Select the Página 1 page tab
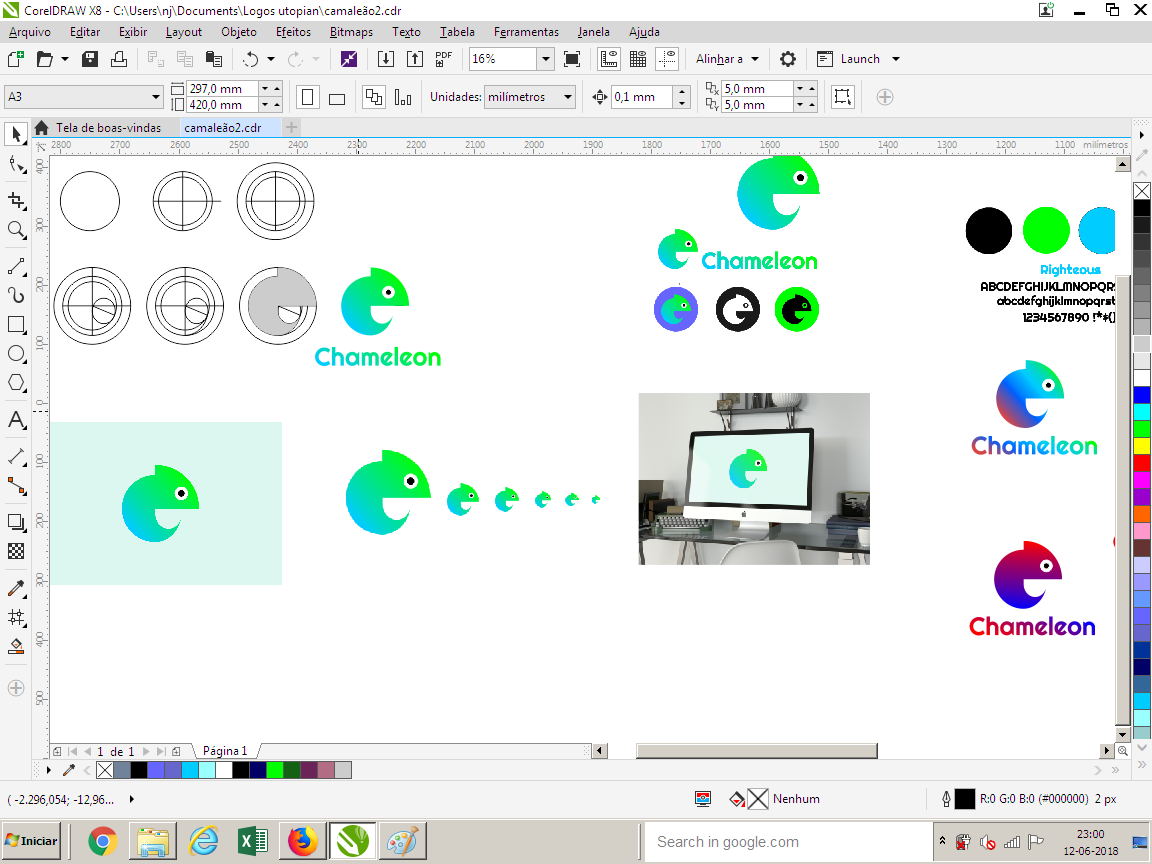The height and width of the screenshot is (864, 1152). coord(225,751)
